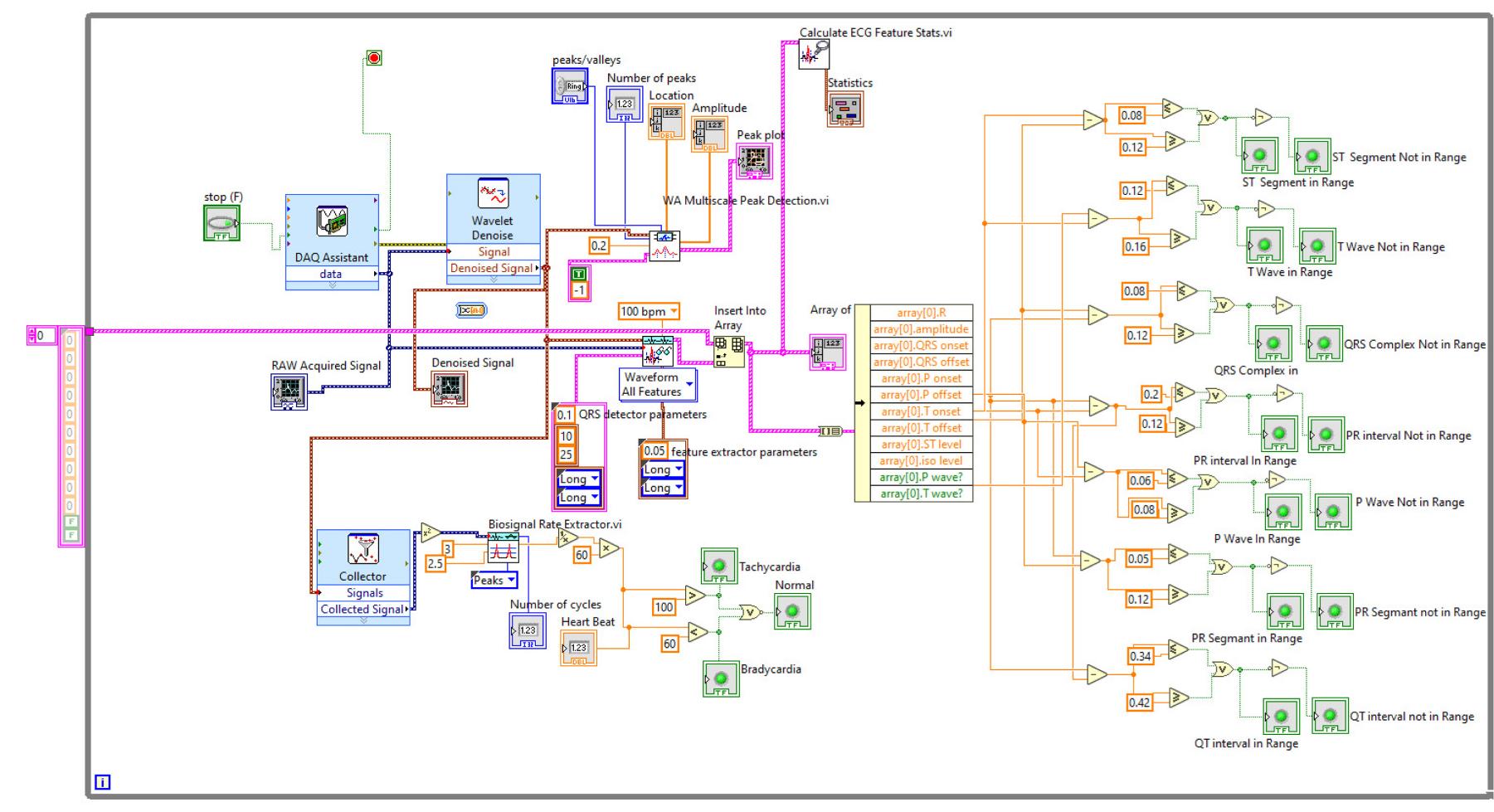Select the Array of features indicator terminal
Viewport: 1494px width, 812px height.
pos(828,353)
